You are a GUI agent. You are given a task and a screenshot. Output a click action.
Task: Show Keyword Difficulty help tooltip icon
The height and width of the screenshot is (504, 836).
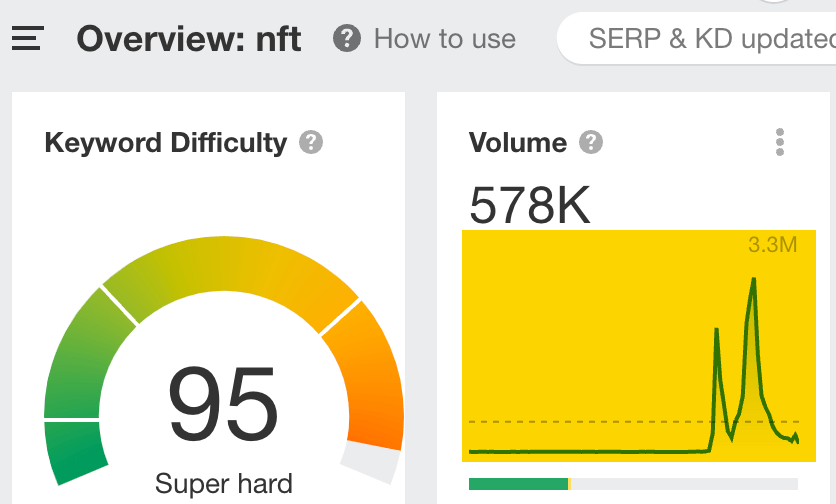pos(311,142)
